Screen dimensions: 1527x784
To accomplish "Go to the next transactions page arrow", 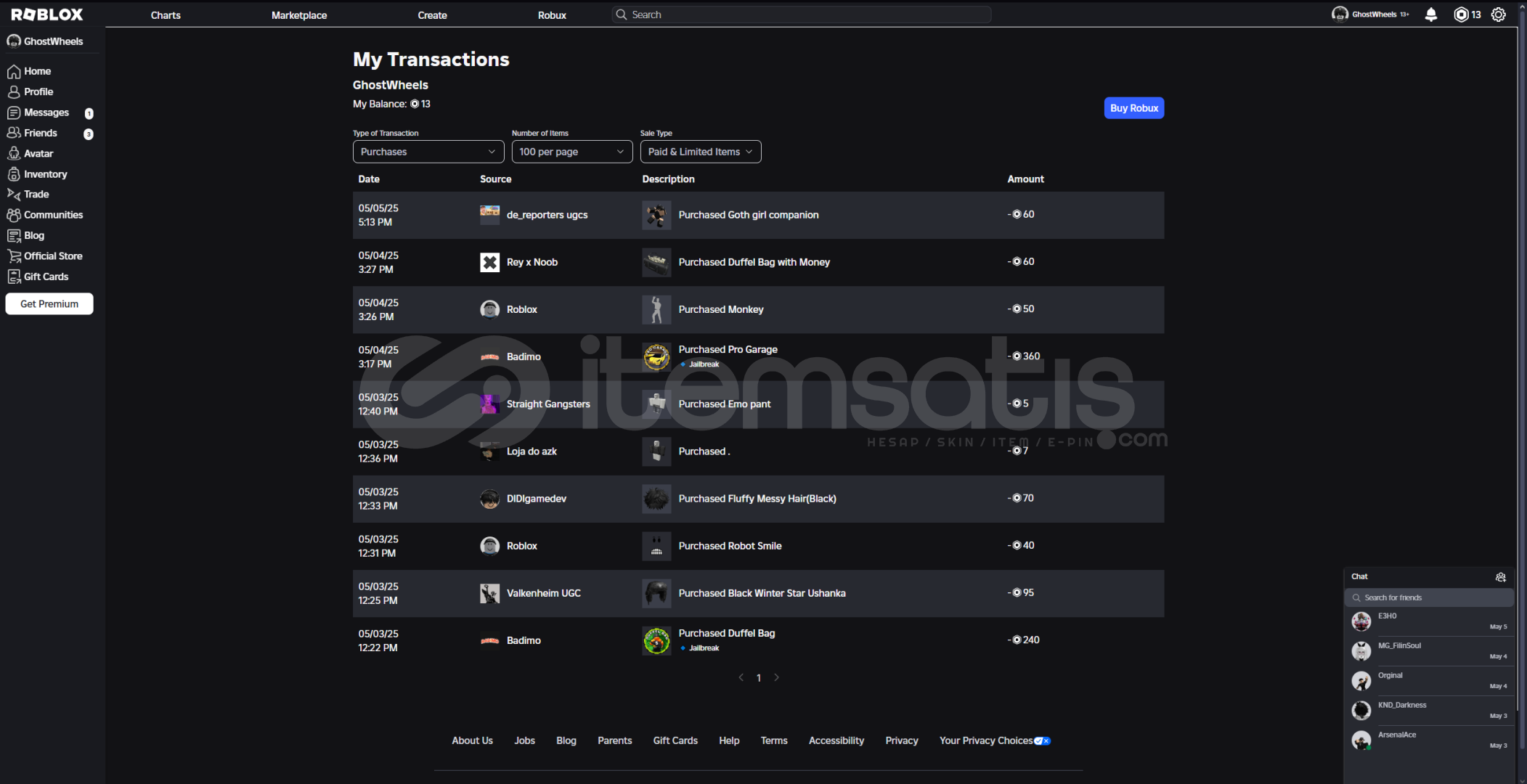I will pyautogui.click(x=776, y=677).
